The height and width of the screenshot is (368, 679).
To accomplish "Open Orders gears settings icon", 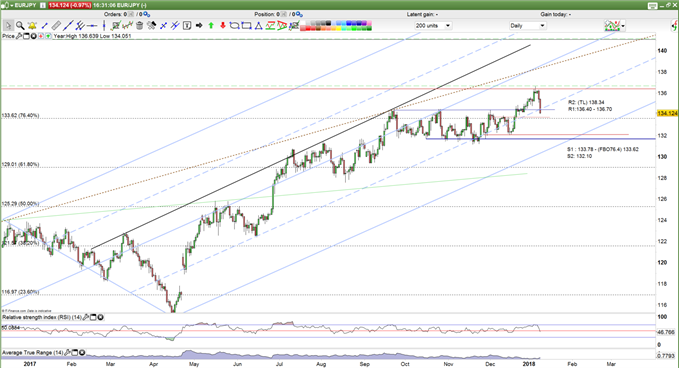I will pos(147,14).
